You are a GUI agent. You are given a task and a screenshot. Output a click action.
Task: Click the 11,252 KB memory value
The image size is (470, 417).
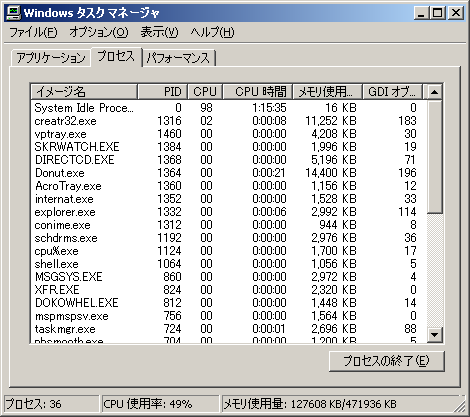pos(331,121)
